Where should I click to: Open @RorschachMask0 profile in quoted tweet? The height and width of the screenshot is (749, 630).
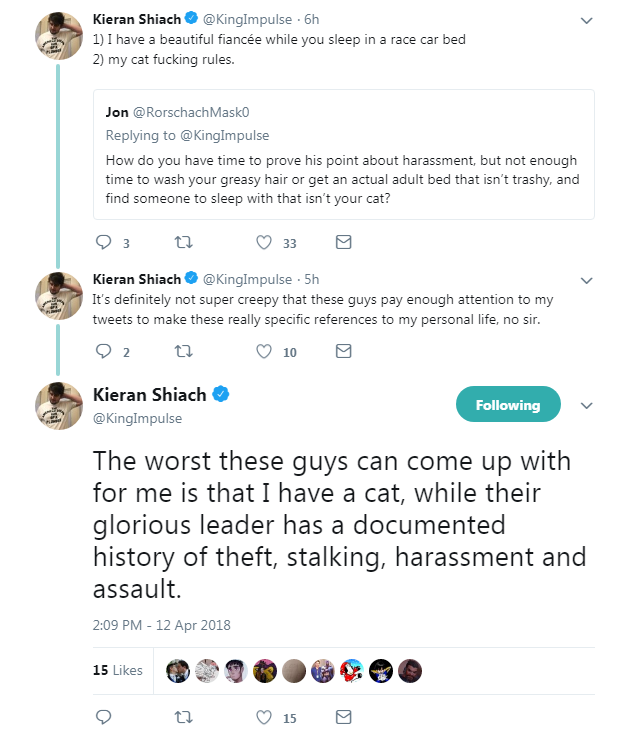pyautogui.click(x=191, y=112)
